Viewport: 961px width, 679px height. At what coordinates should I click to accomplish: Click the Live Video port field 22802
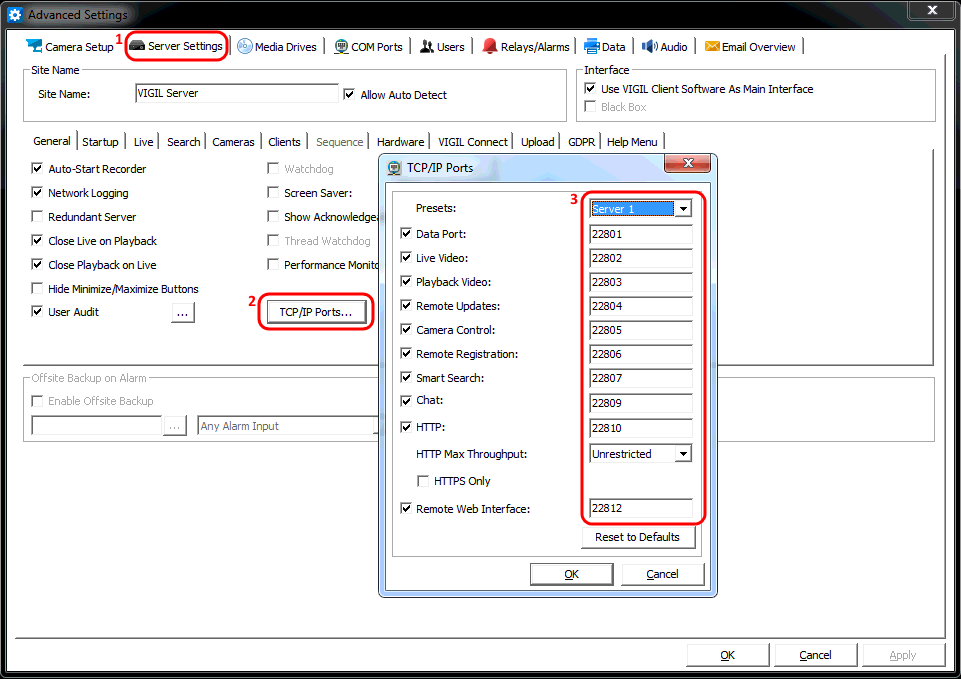[640, 258]
